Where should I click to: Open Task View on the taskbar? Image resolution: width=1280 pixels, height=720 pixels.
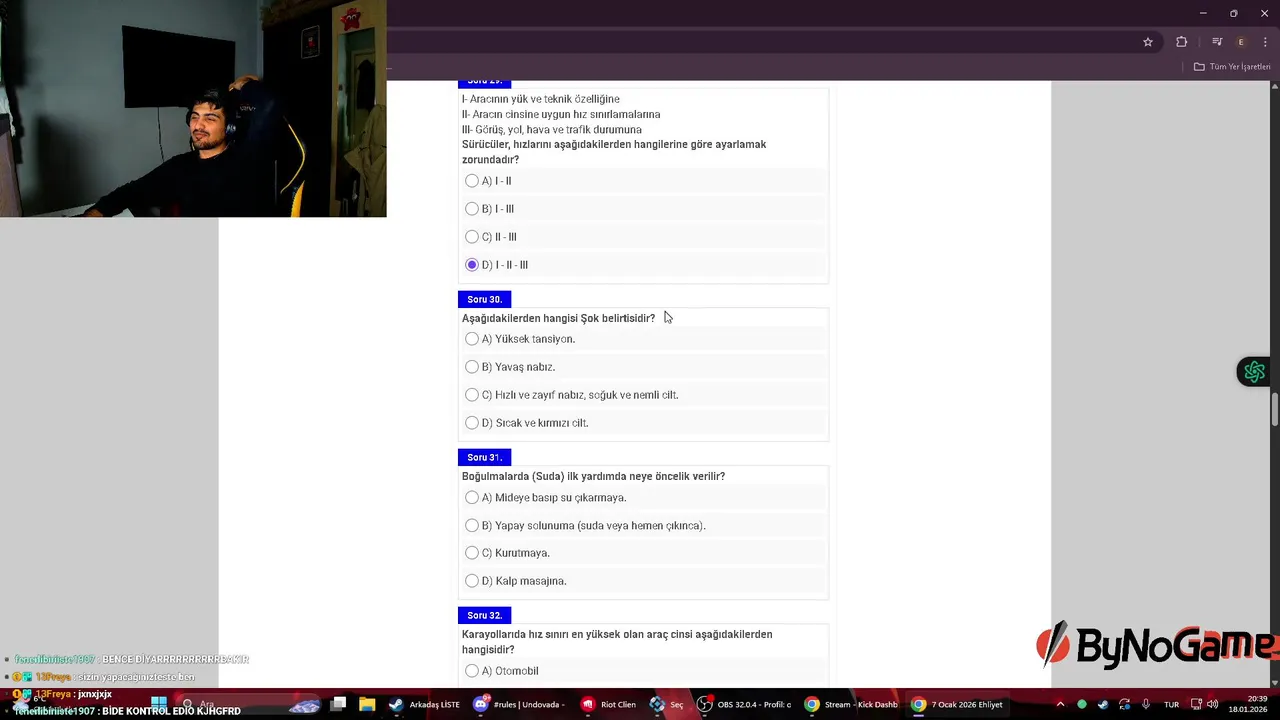click(x=338, y=704)
